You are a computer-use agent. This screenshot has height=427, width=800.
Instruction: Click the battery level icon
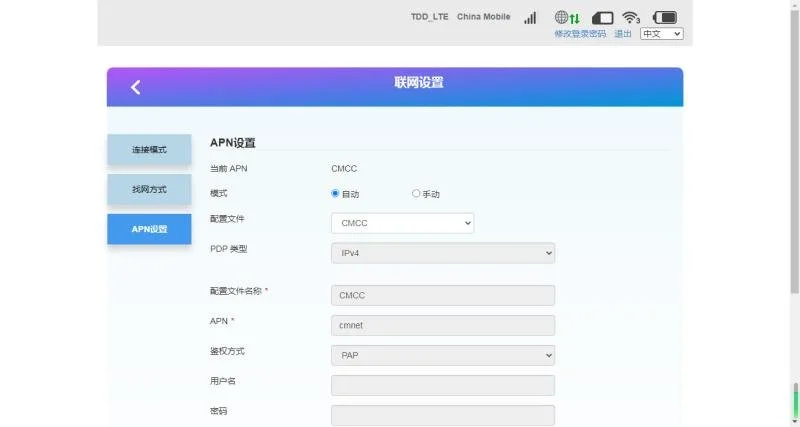coord(665,17)
